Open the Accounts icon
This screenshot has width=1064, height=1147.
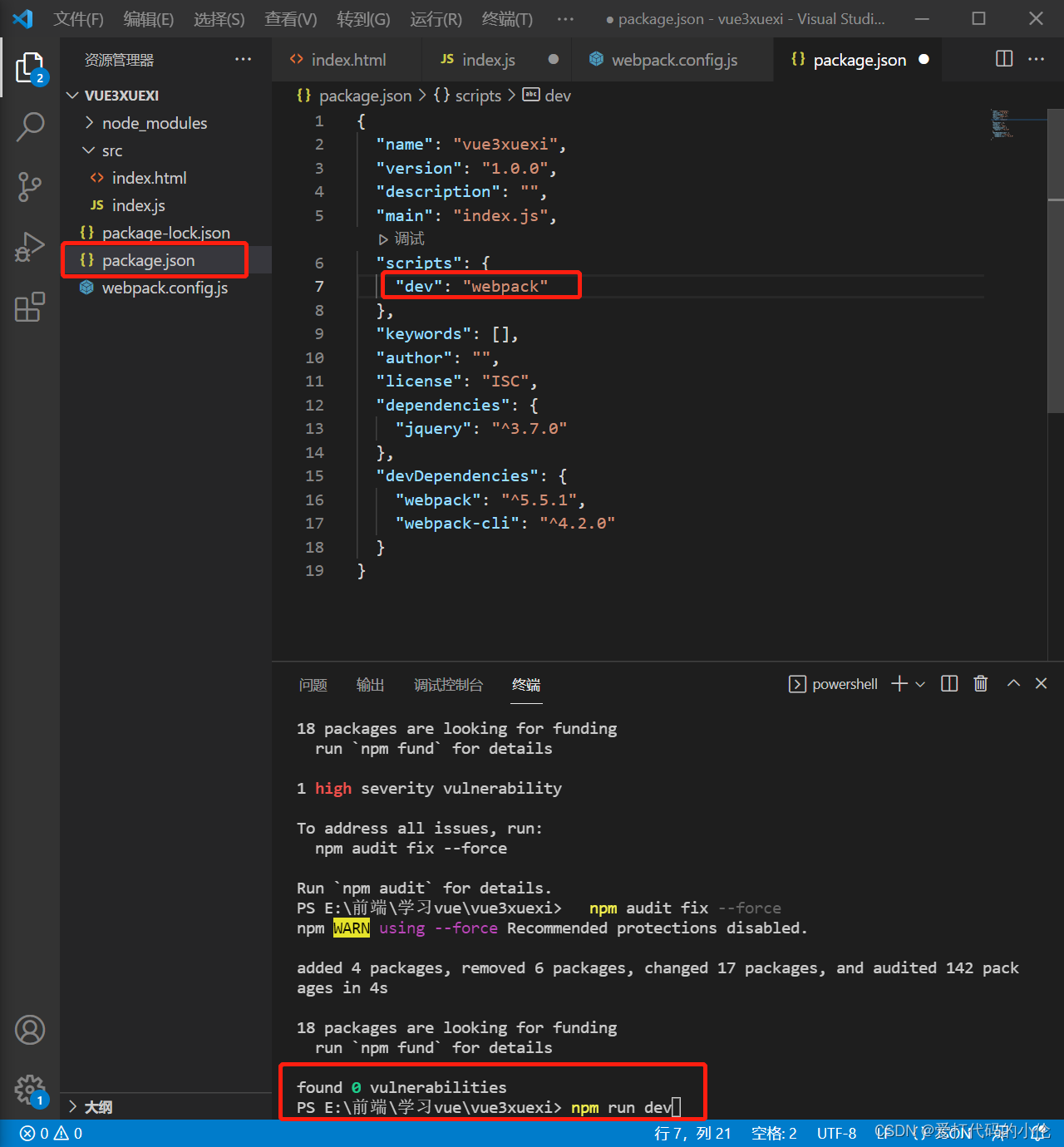pos(30,1030)
